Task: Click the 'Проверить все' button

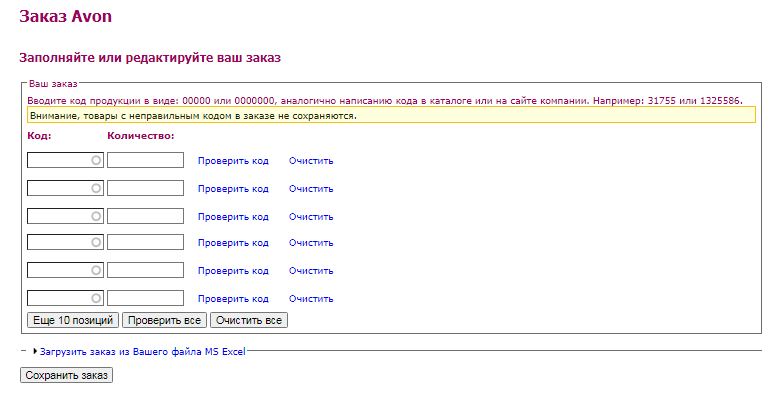Action: pyautogui.click(x=164, y=320)
